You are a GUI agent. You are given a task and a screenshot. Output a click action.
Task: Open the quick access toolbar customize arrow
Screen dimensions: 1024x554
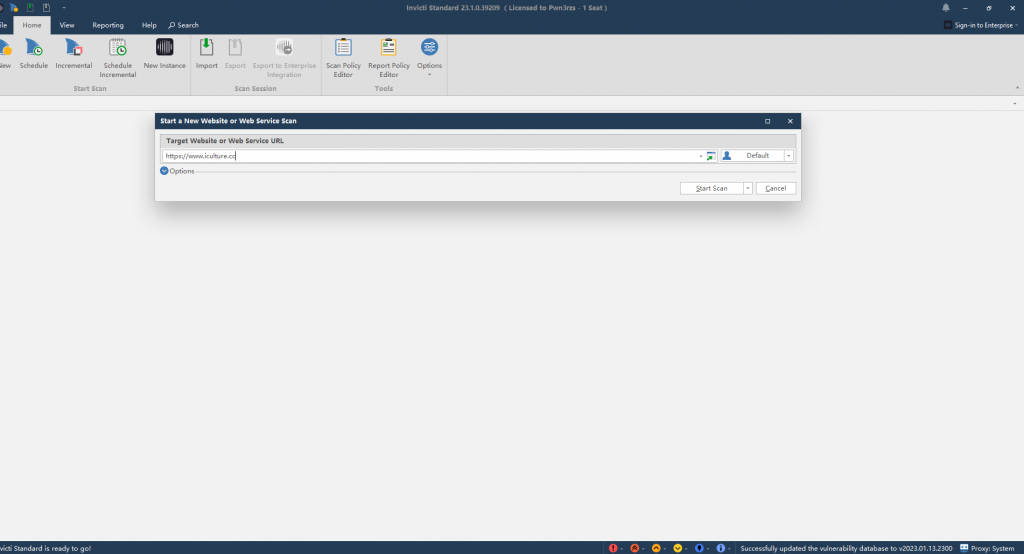64,8
